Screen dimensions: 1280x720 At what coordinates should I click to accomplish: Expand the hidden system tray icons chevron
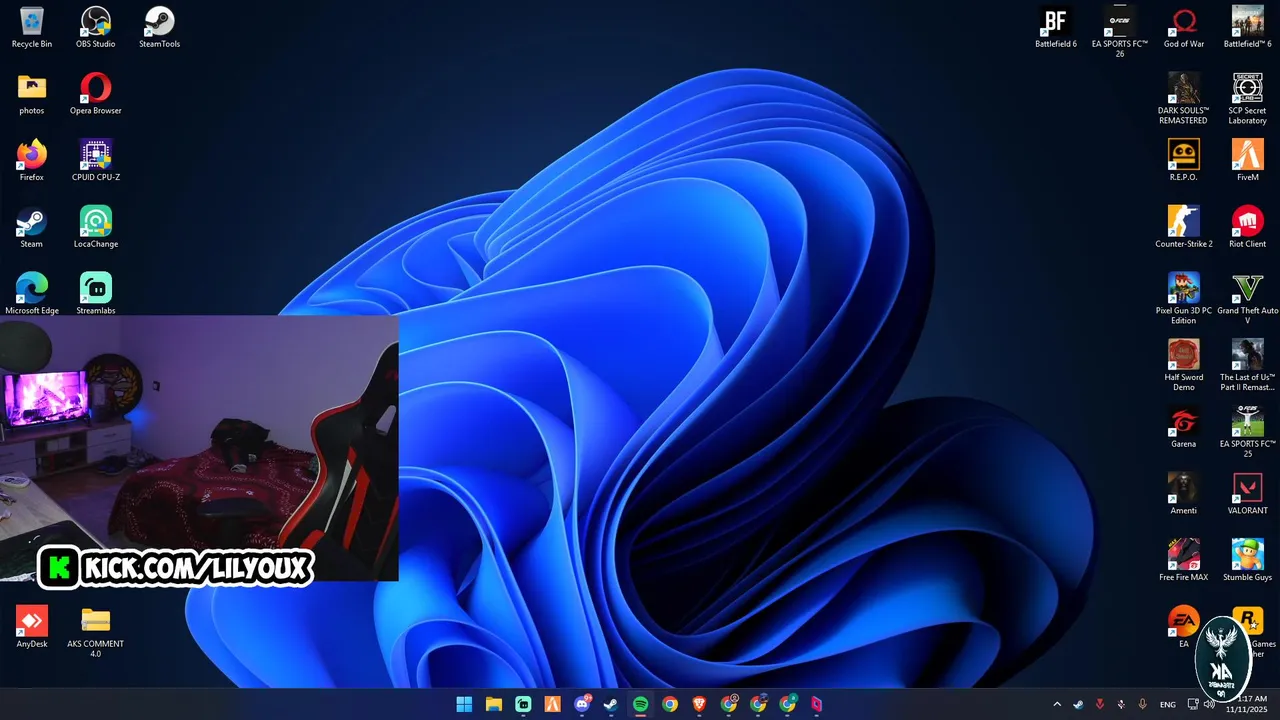(x=1057, y=704)
